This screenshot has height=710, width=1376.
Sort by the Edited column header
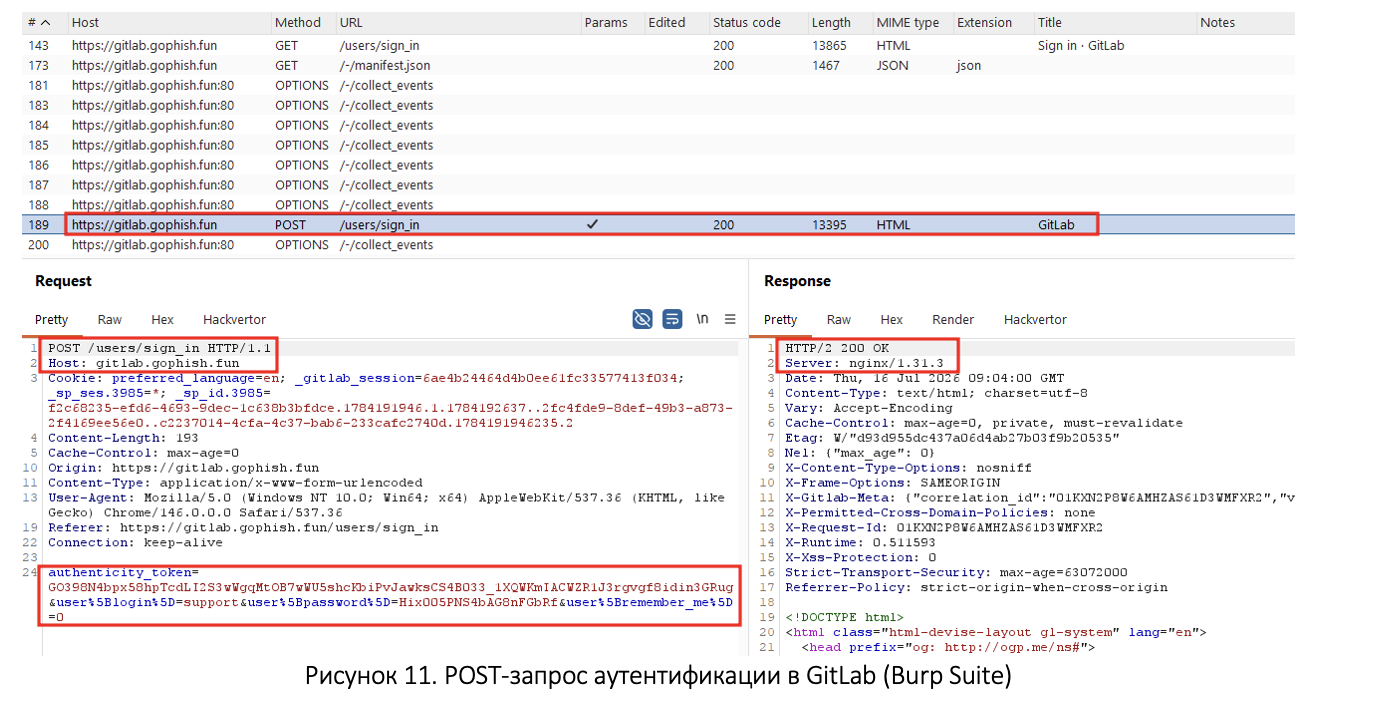click(x=676, y=22)
